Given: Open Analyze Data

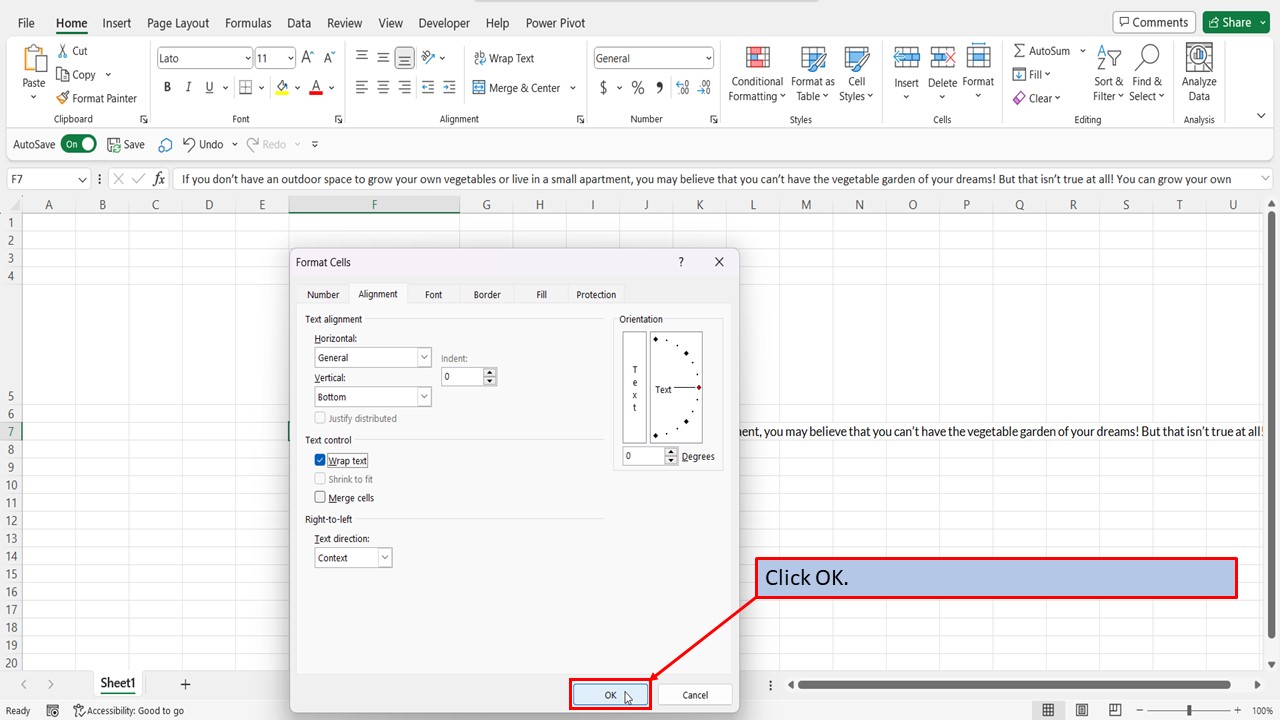Looking at the screenshot, I should click(x=1198, y=70).
